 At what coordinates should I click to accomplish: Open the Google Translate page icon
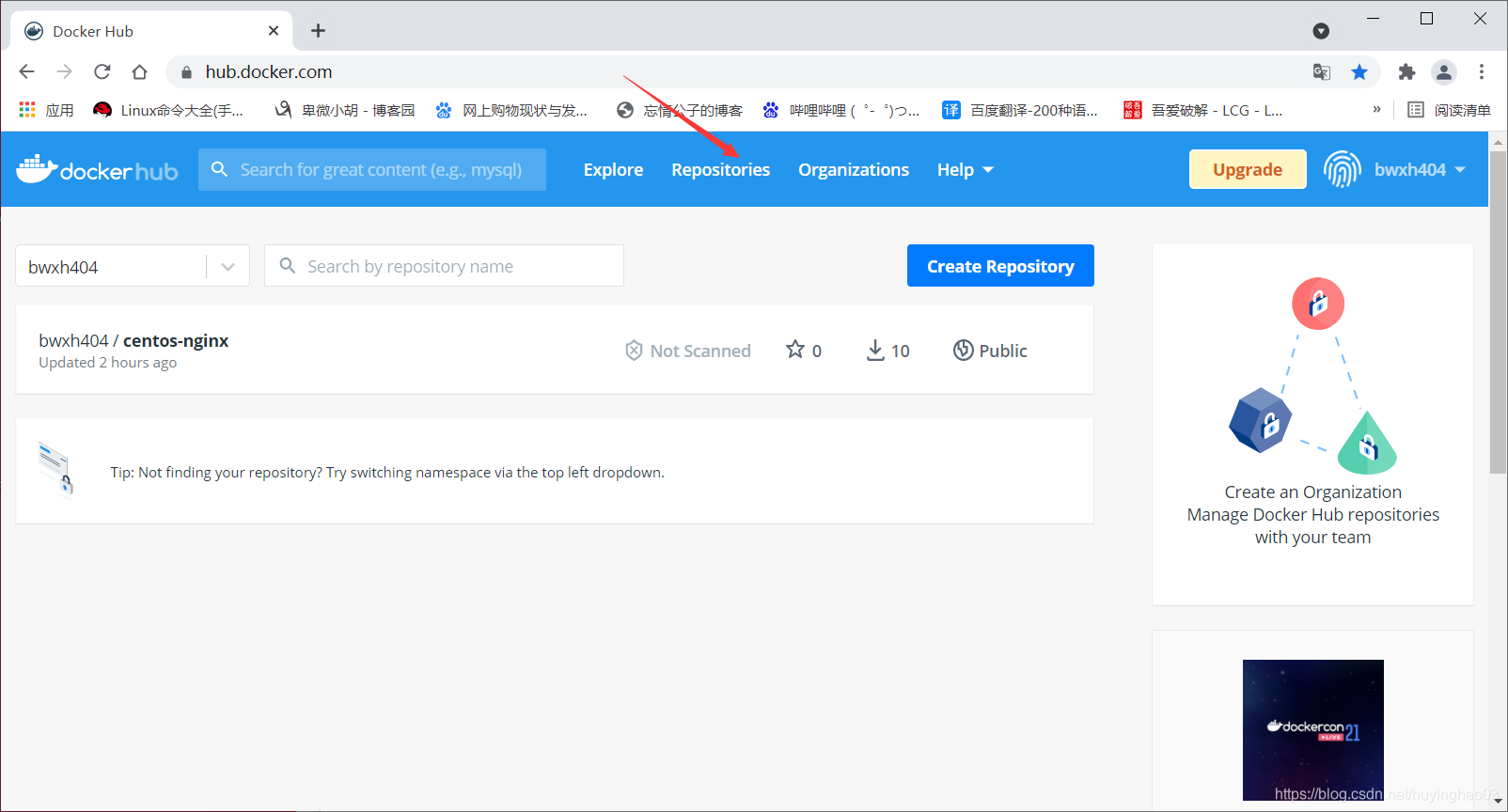coord(1322,71)
